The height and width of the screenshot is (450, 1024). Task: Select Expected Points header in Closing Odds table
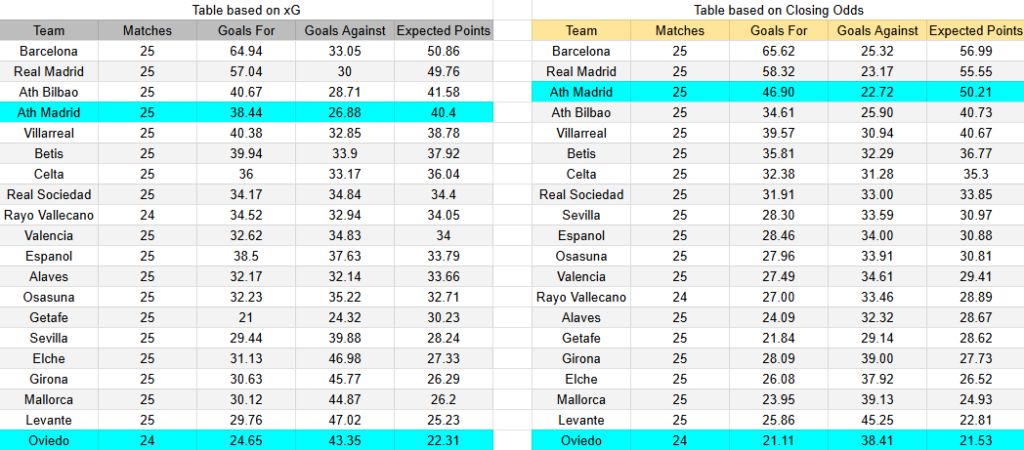[975, 31]
